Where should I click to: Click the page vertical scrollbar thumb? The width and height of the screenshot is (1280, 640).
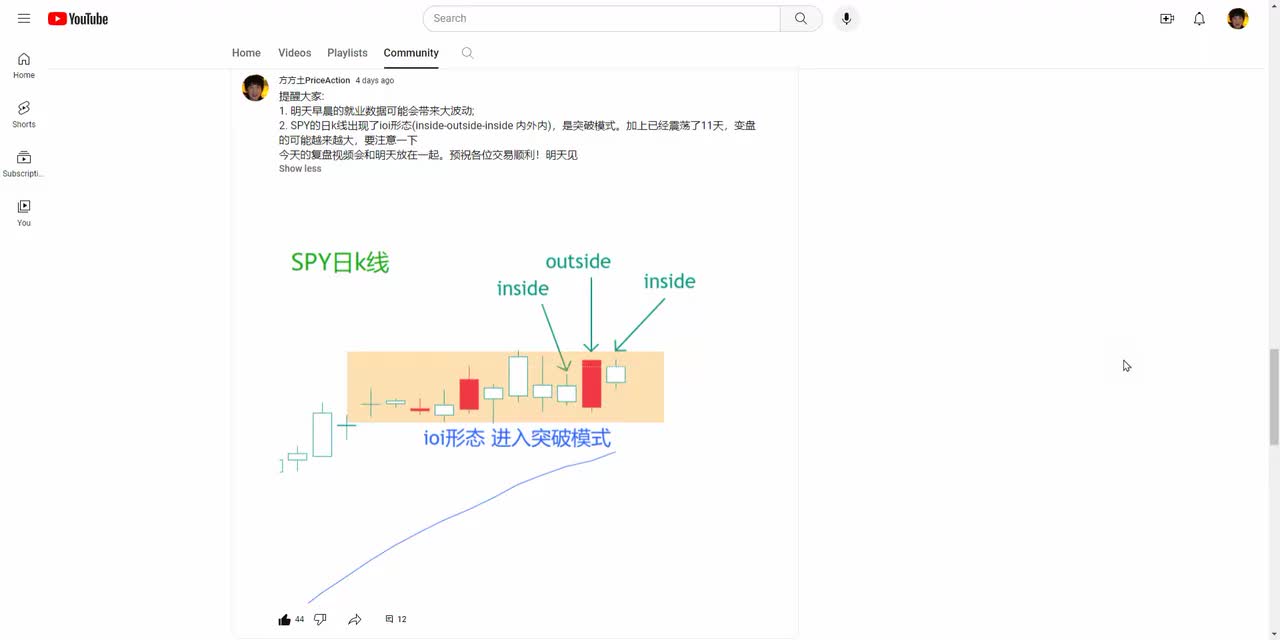1273,397
